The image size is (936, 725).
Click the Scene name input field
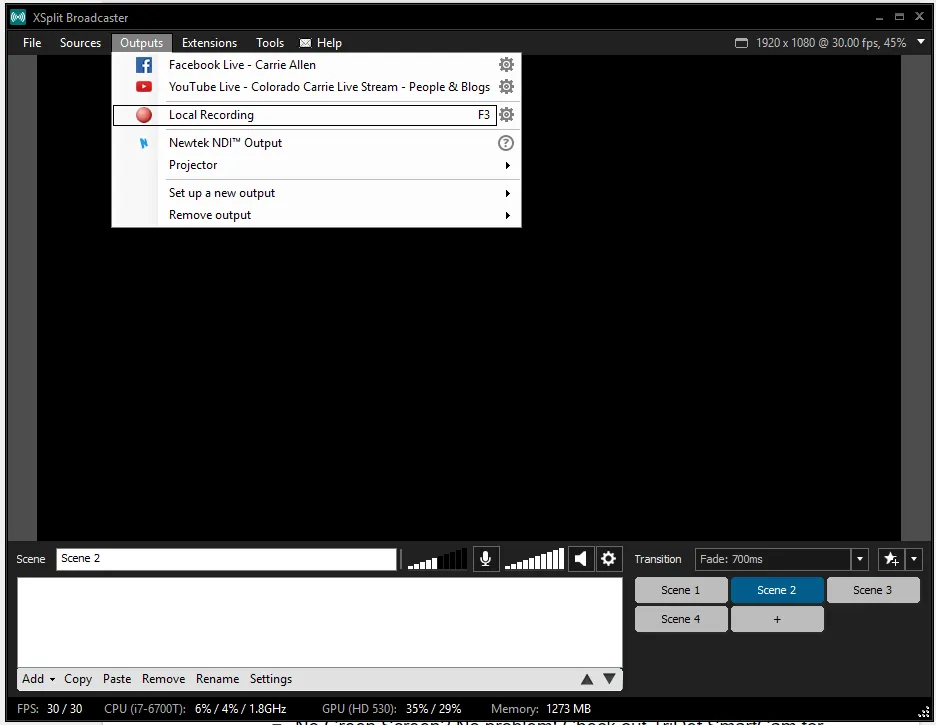[x=226, y=559]
